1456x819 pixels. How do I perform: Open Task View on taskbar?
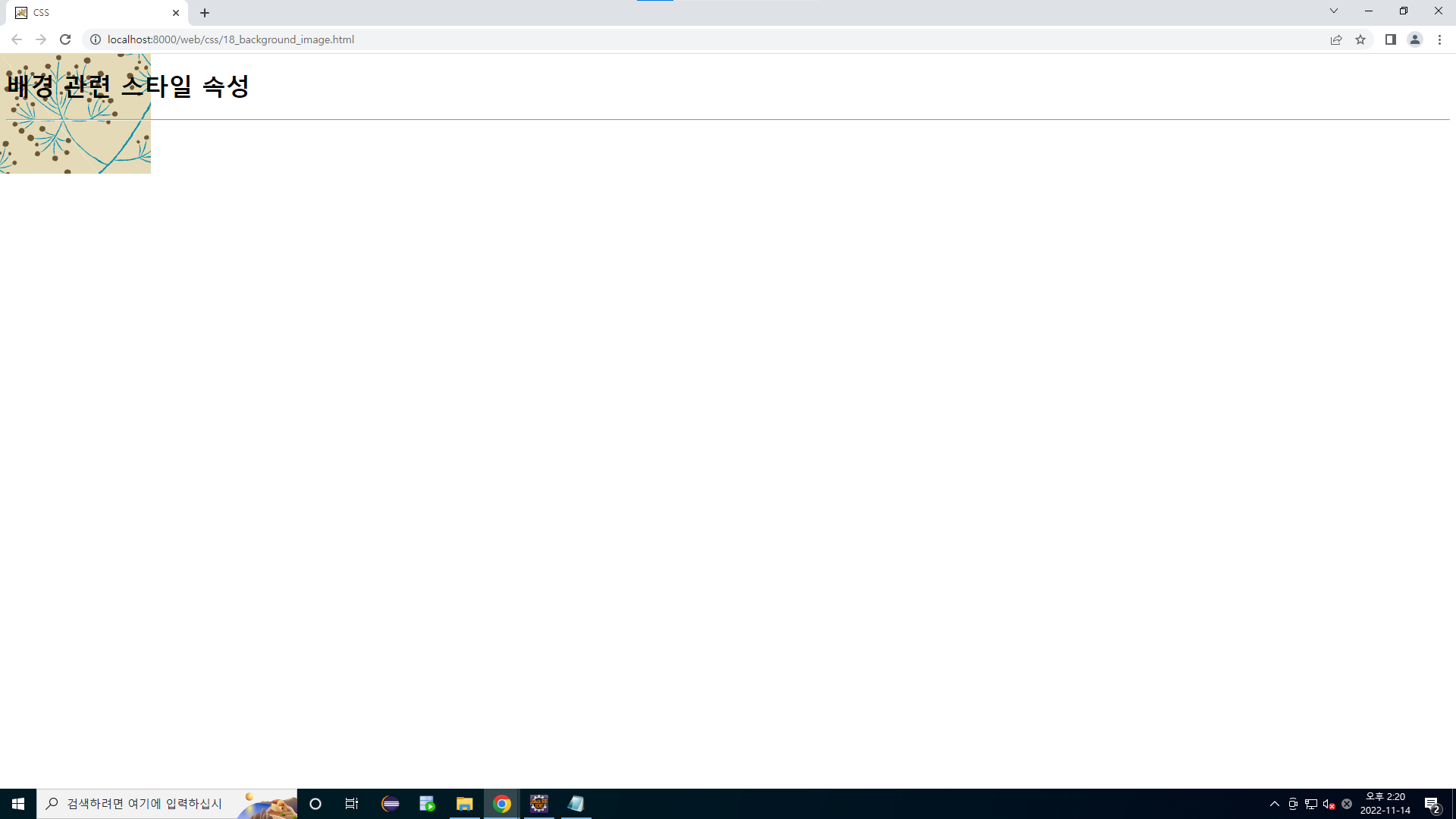[x=352, y=804]
